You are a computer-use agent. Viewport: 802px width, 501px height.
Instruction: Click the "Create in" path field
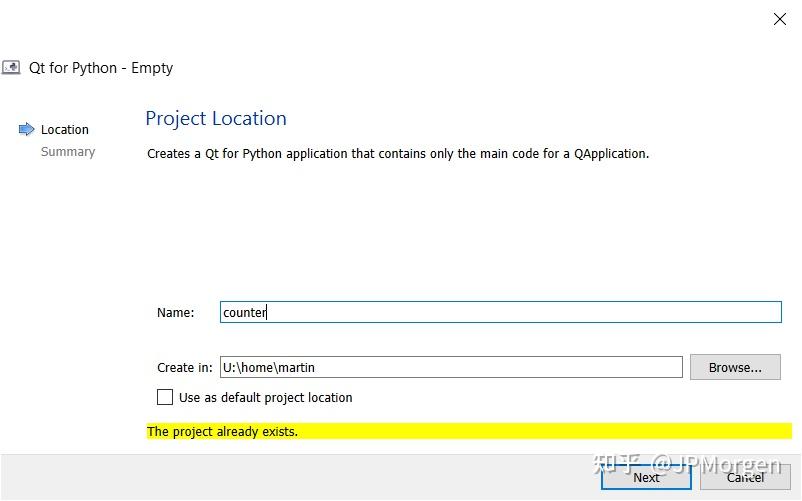[x=450, y=367]
